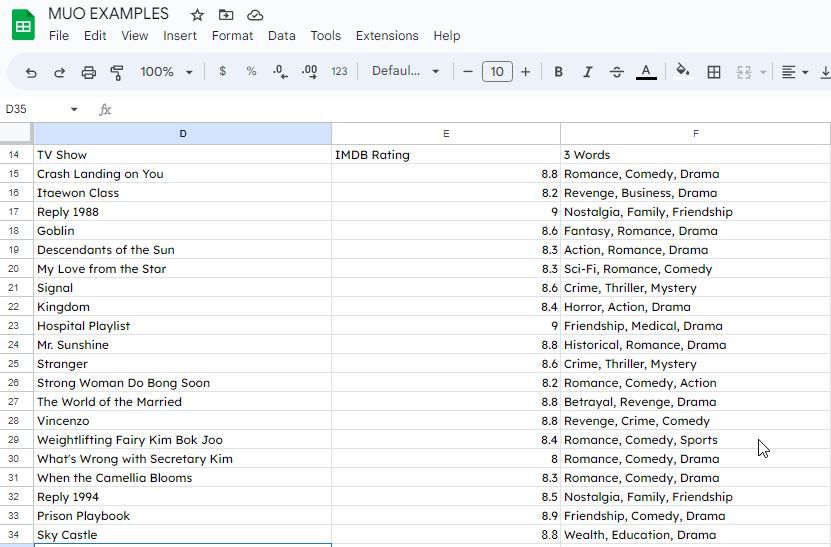Image resolution: width=831 pixels, height=547 pixels.
Task: Format as percent
Action: [x=251, y=71]
